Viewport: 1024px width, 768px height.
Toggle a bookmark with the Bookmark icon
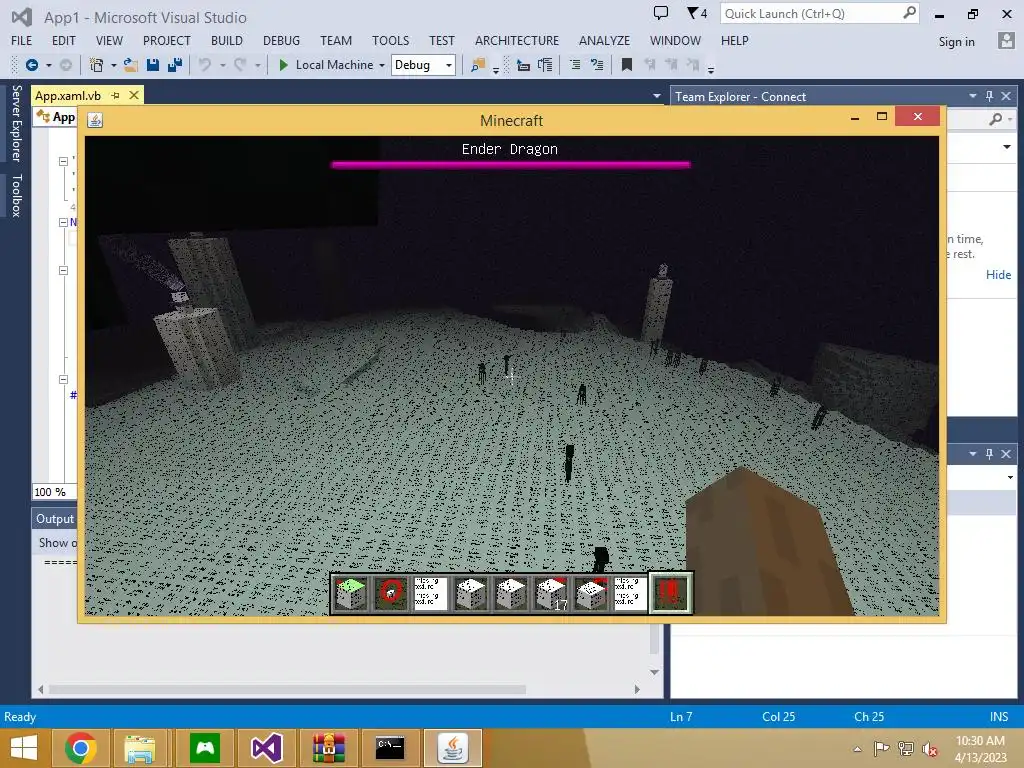[626, 65]
